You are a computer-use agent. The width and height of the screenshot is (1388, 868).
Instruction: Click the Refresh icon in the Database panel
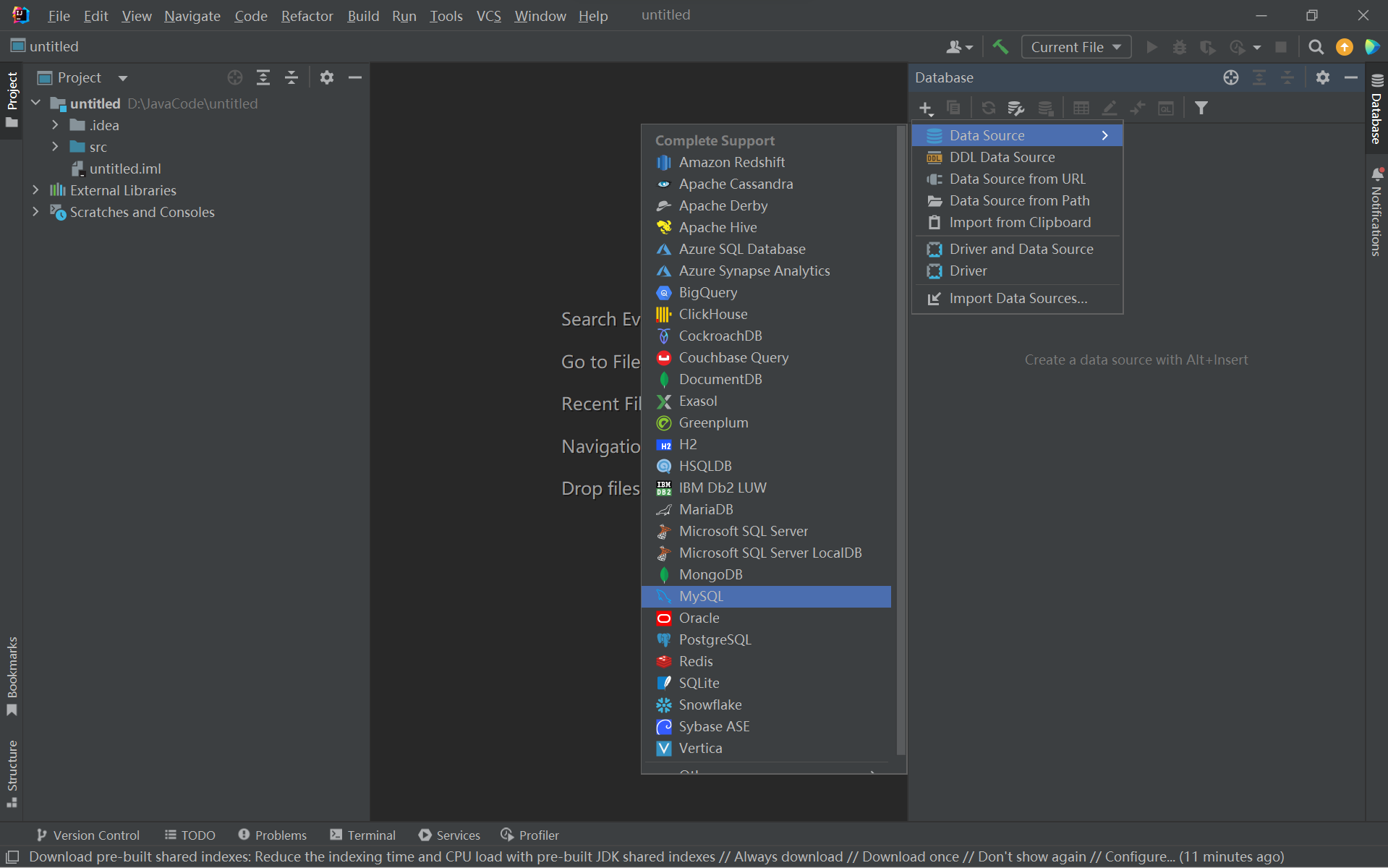click(988, 107)
